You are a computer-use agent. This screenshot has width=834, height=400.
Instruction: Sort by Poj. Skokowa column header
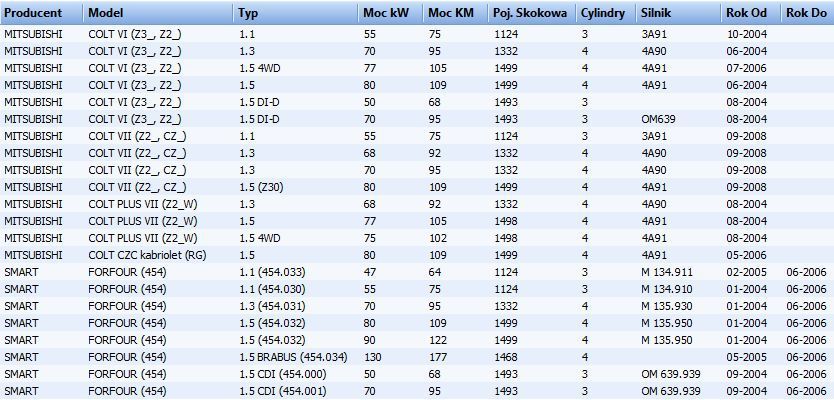[x=532, y=13]
